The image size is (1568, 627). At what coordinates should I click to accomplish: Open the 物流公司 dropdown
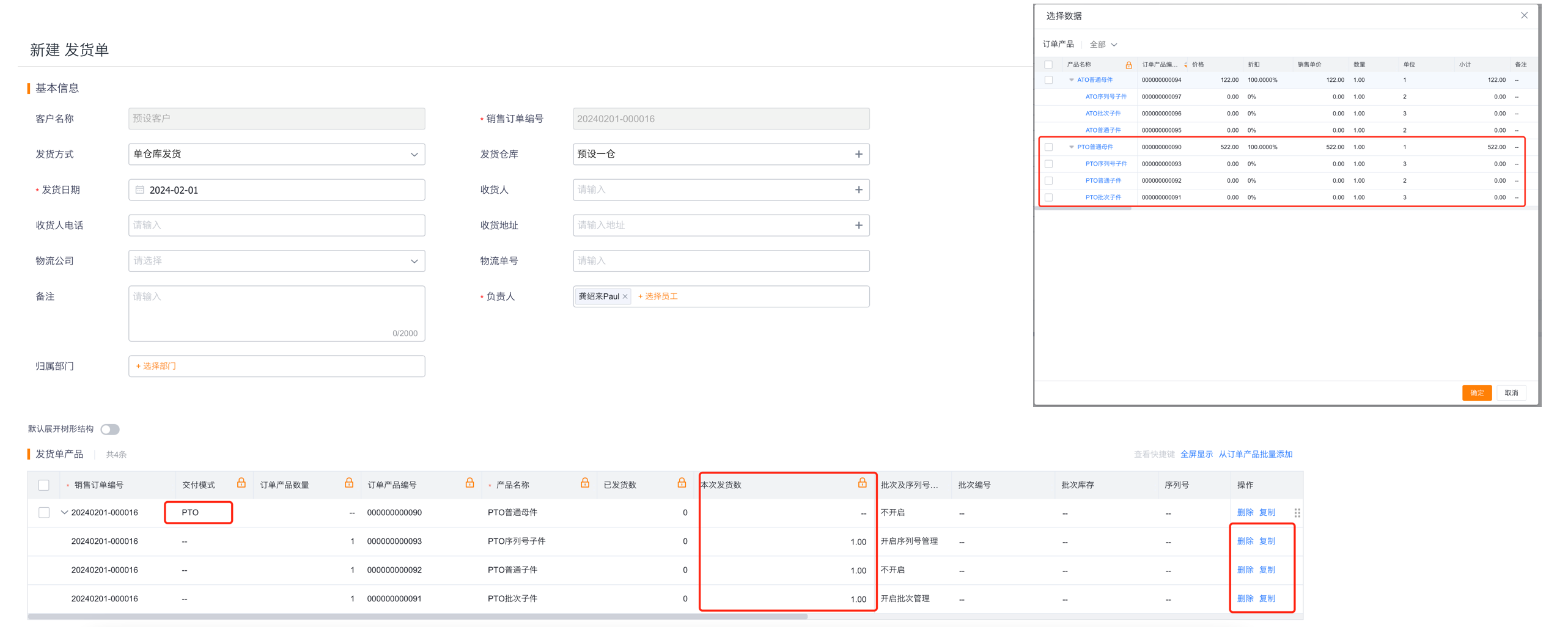276,261
